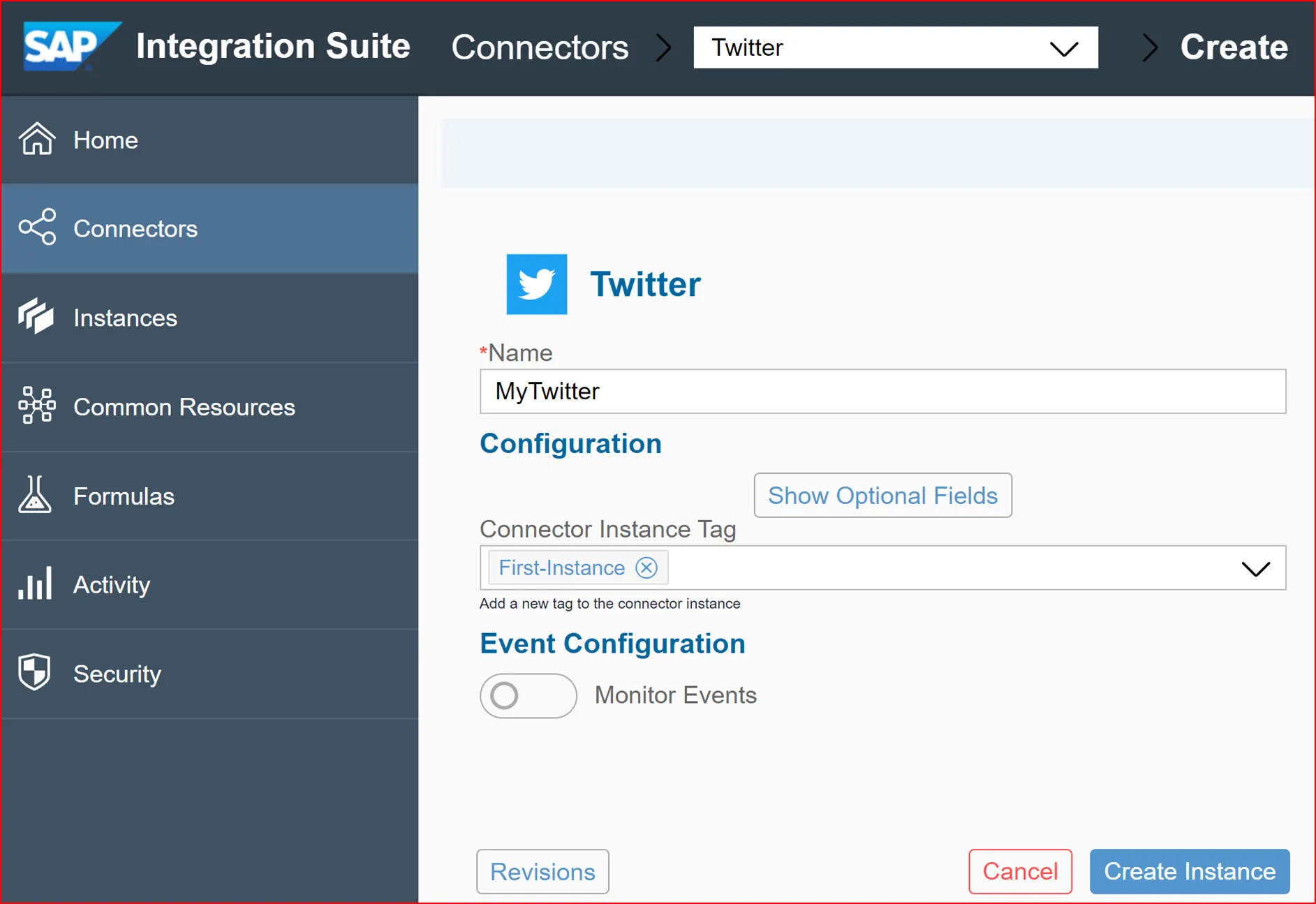Open Activity via the bar chart icon
Screen dimensions: 1316x904
[36, 584]
